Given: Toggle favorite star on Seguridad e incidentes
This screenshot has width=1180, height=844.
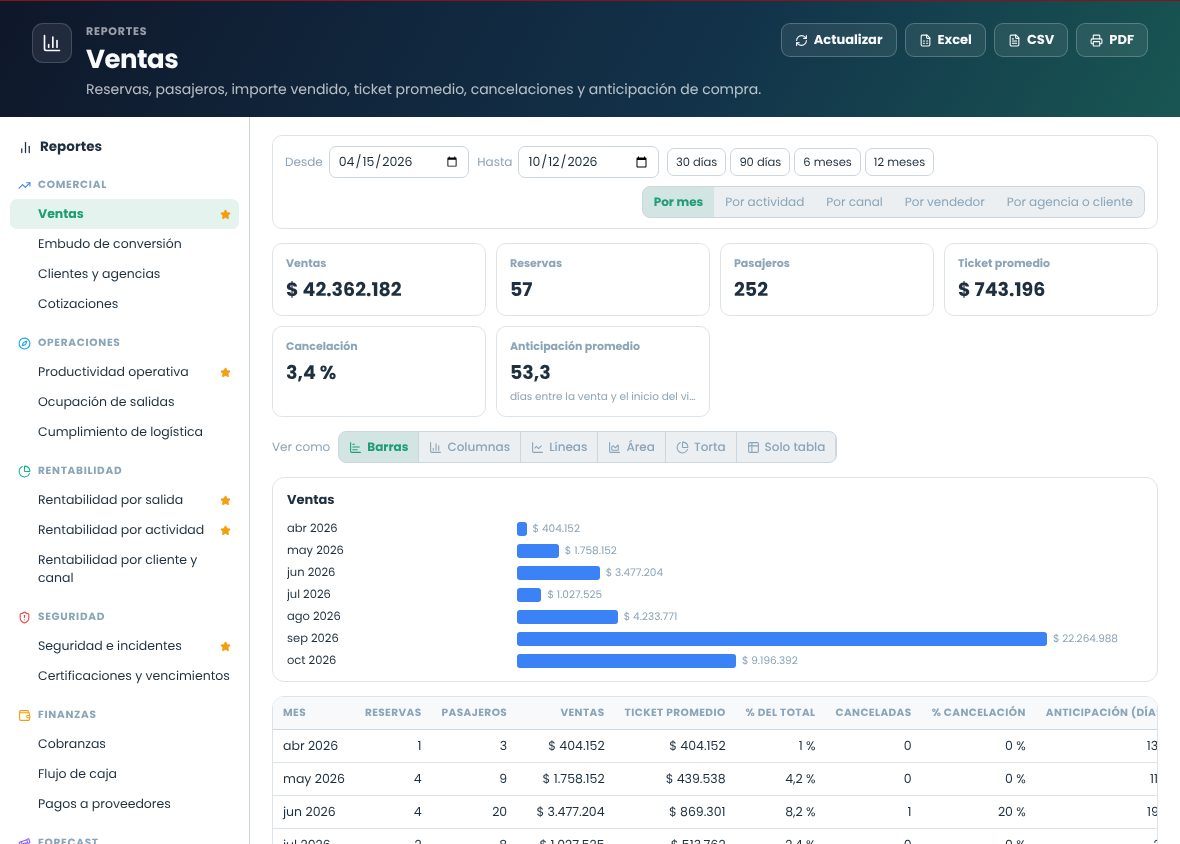Looking at the screenshot, I should pos(225,646).
